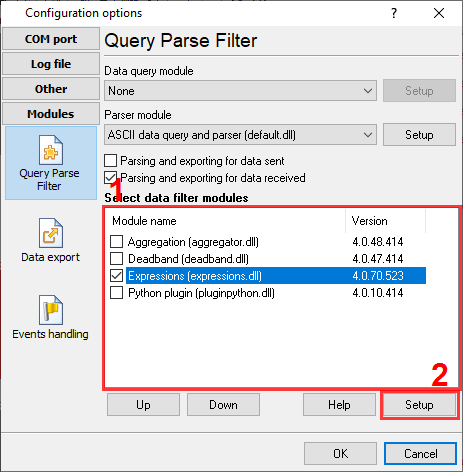Switch to the Modules tab
Viewport: 463px width, 472px height.
click(x=51, y=114)
